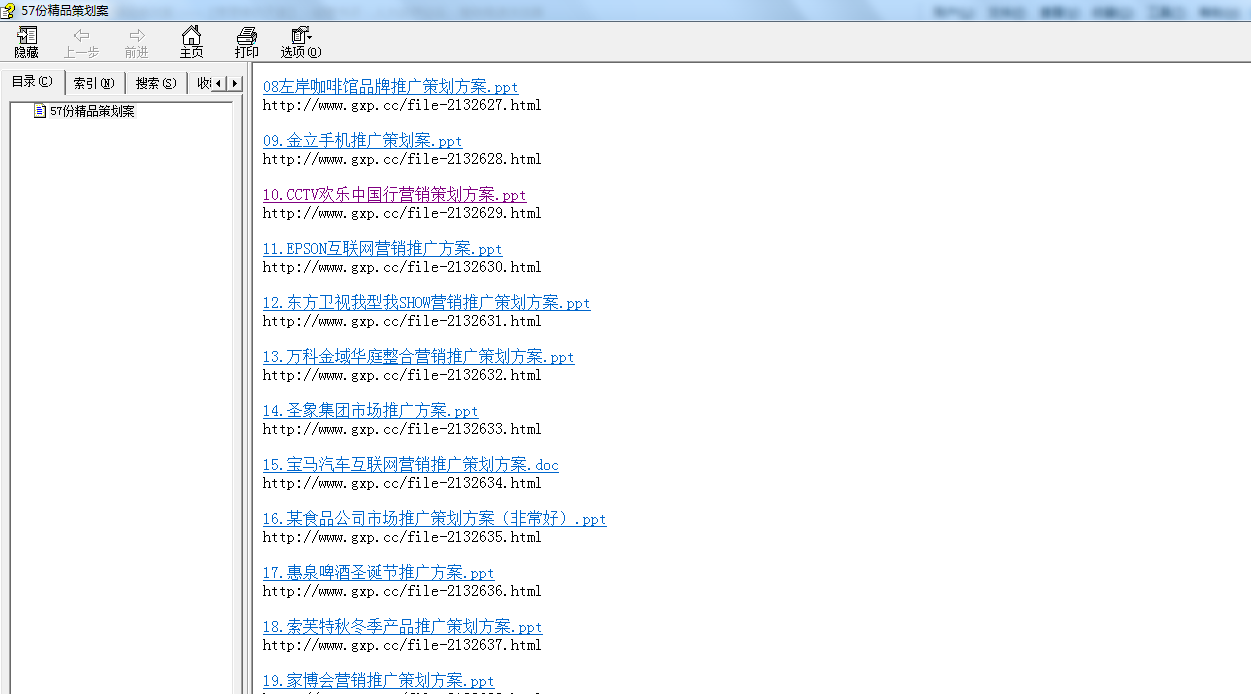
Task: Open 19.家博会营销推广策划方案.ppt link
Action: [x=379, y=681]
